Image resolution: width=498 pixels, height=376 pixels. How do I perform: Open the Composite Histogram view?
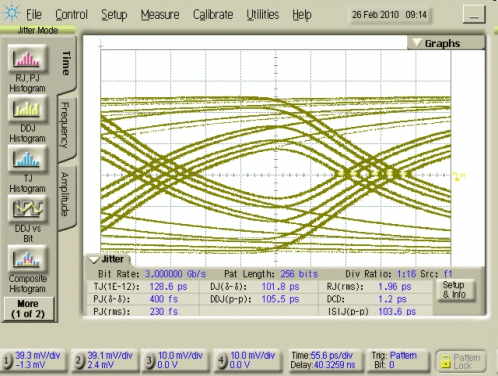(x=27, y=259)
